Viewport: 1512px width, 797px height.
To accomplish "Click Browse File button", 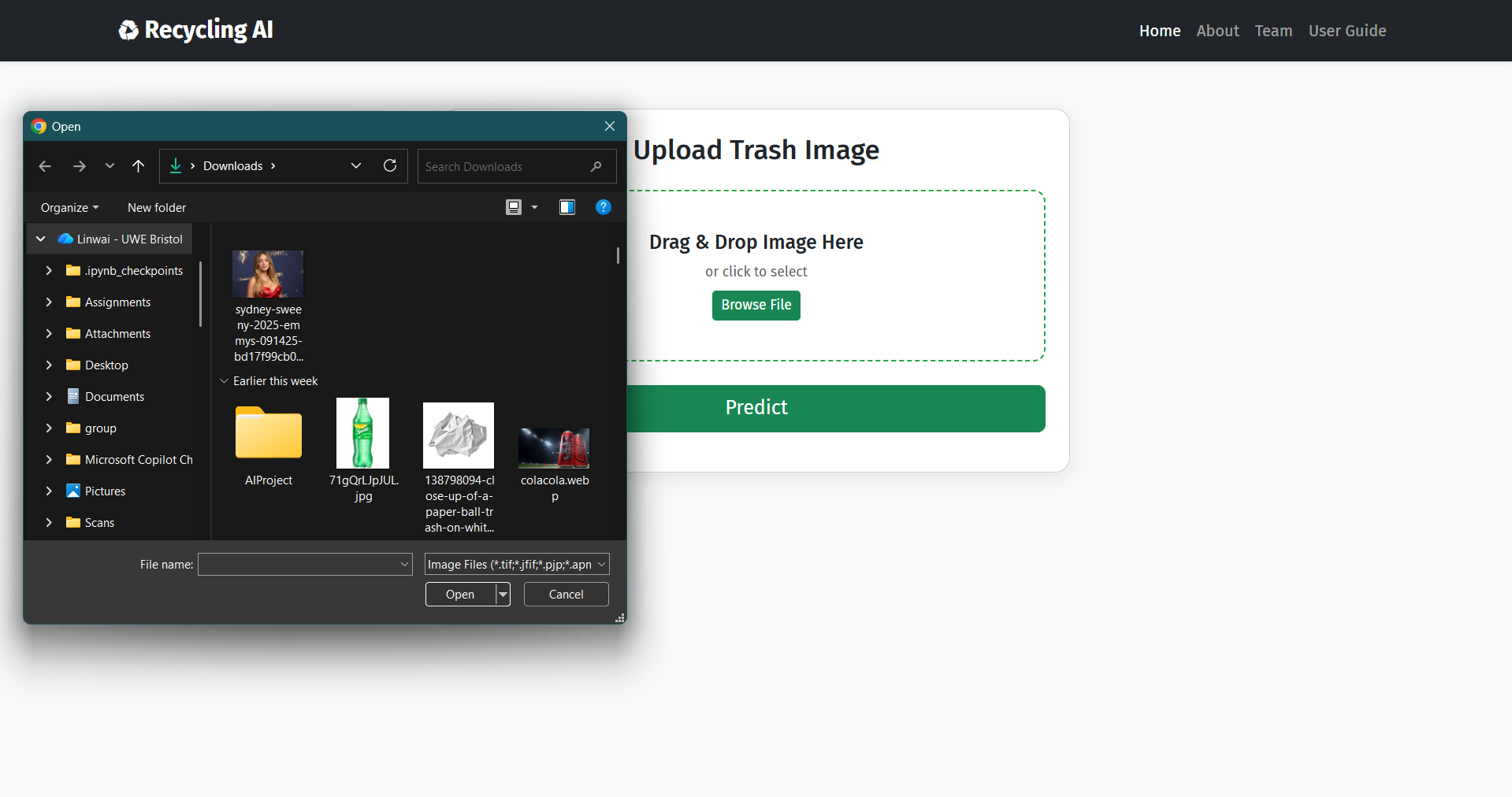I will [x=756, y=306].
